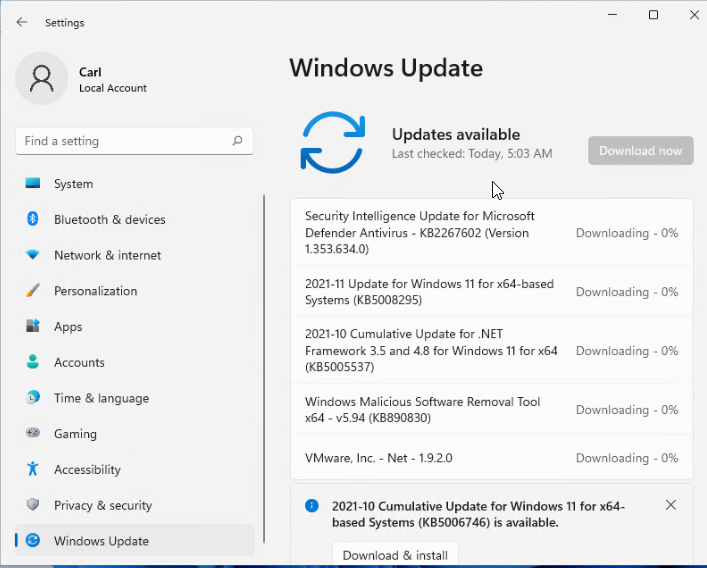
Task: Maximize the Settings window
Action: [653, 15]
